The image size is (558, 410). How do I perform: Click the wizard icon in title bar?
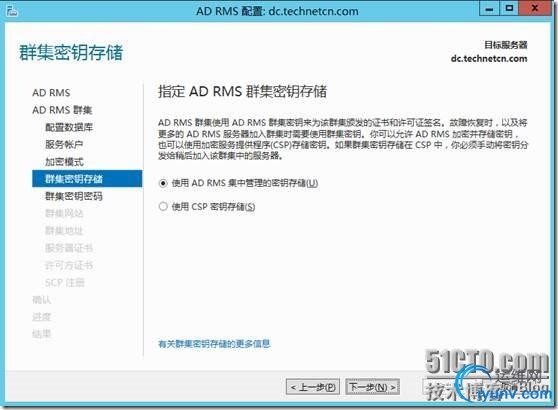click(12, 11)
